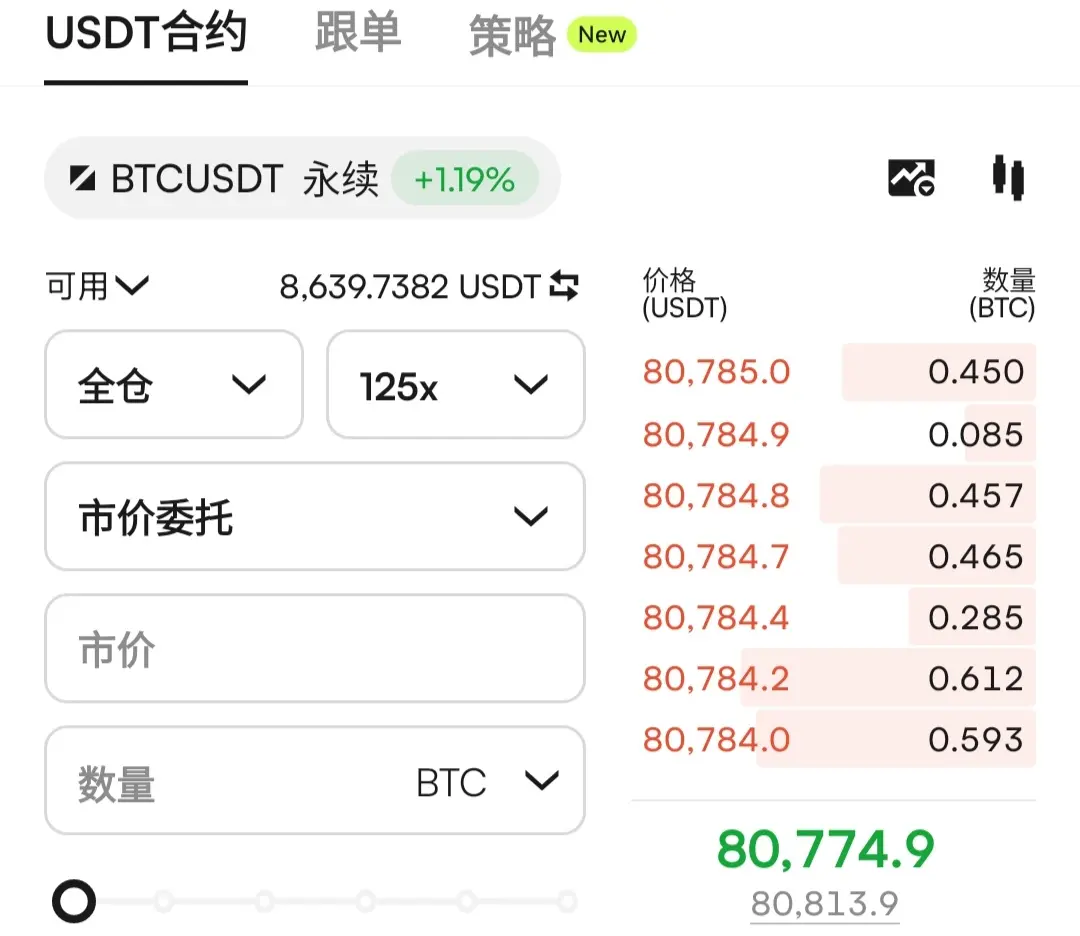
Task: Click the transfer arrows next to USDT balance
Action: coord(564,286)
